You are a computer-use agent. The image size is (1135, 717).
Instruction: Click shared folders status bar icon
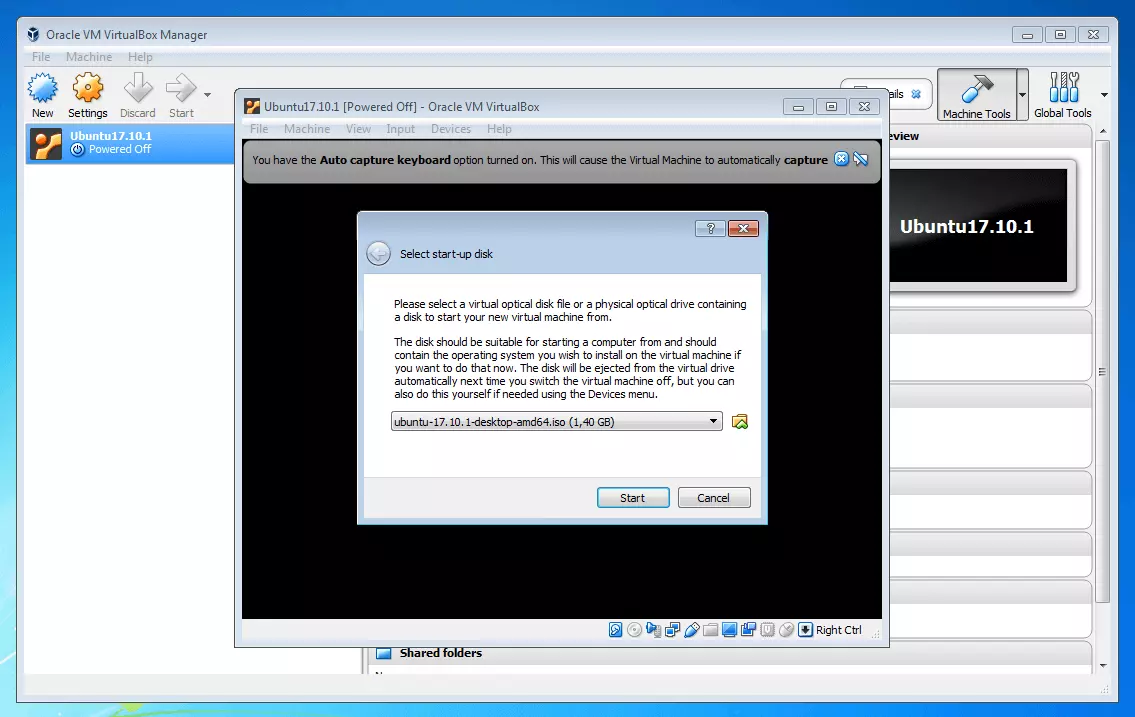tap(710, 630)
